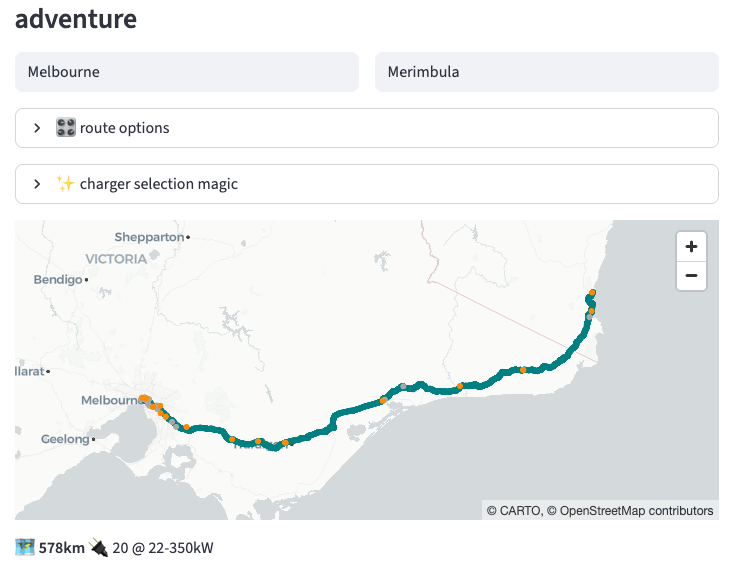Click the Merimbula destination input field
The height and width of the screenshot is (569, 738).
click(546, 72)
